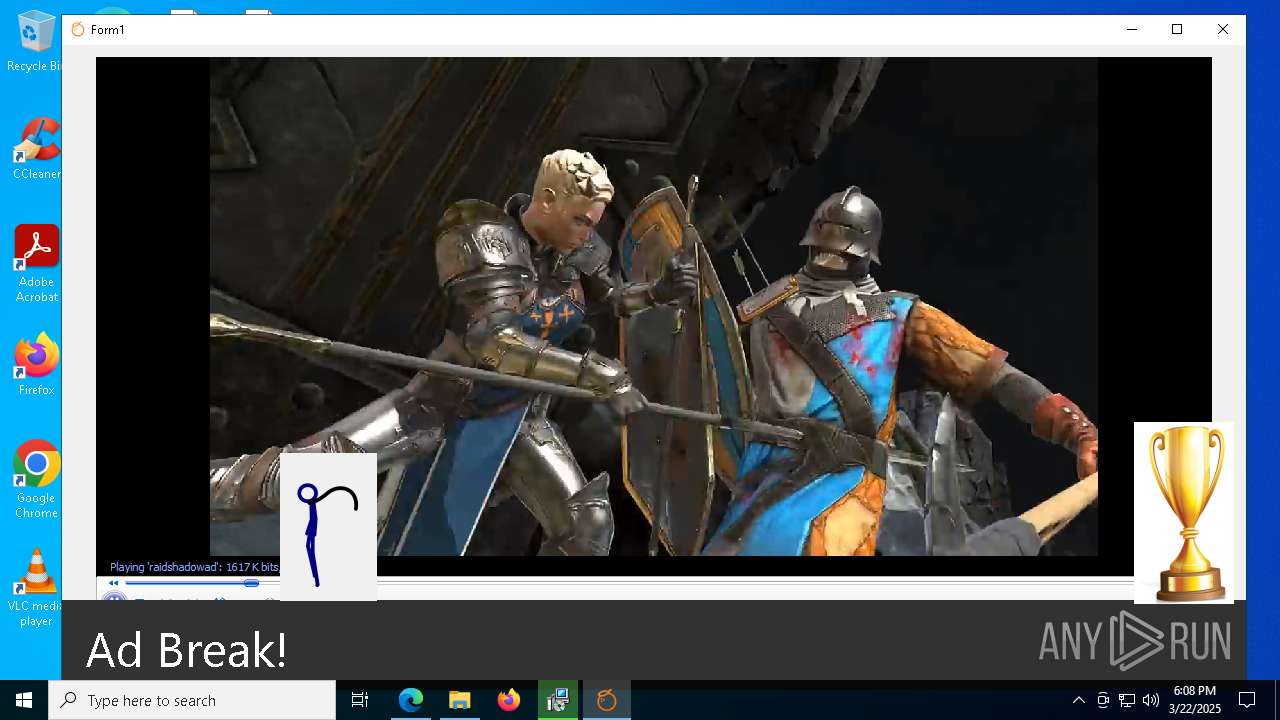Click the taskbar search box
The image size is (1280, 720).
click(x=192, y=700)
